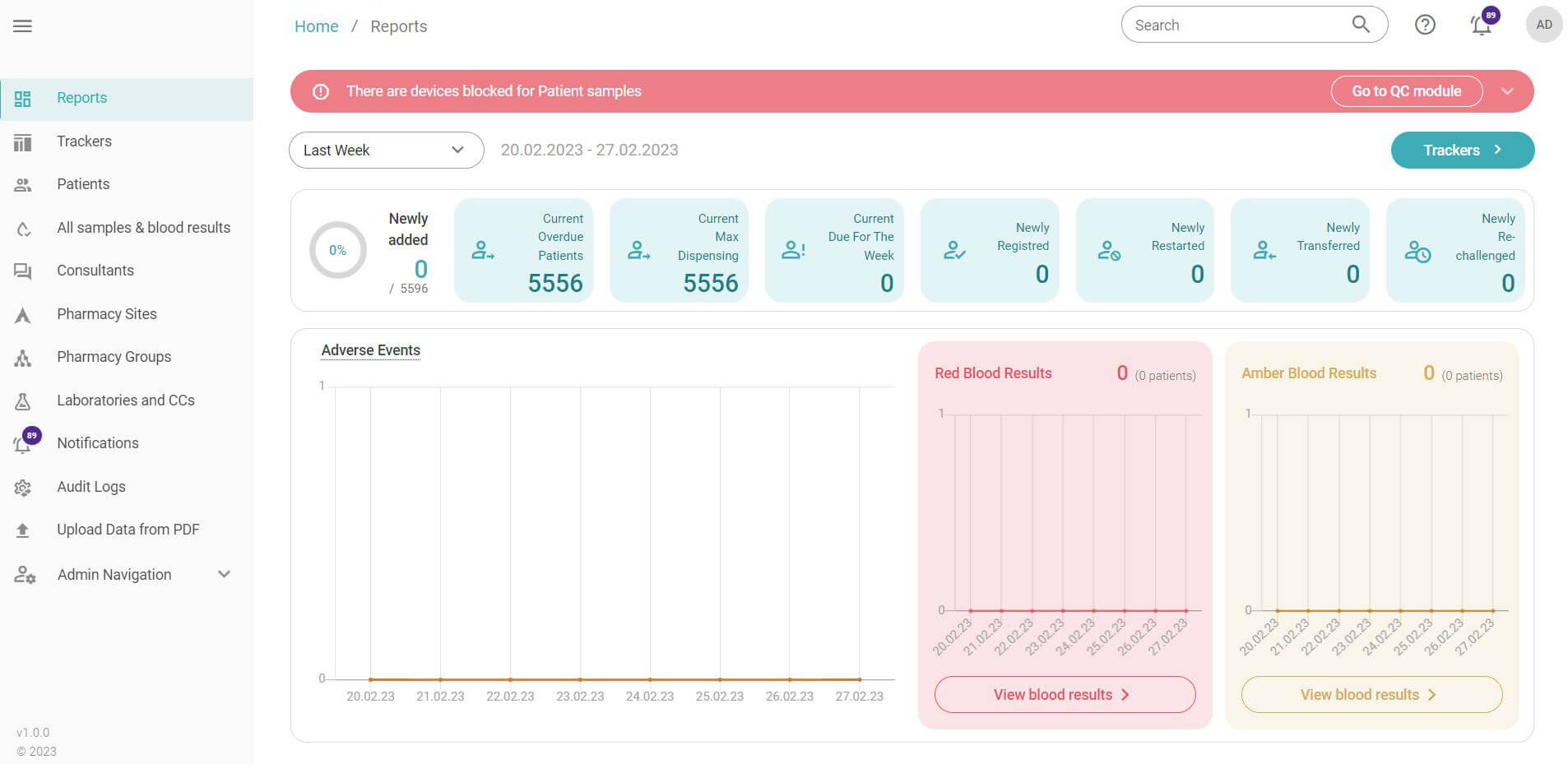Click the Trackers sidebar icon
Screen dimensions: 1568x764
23,142
